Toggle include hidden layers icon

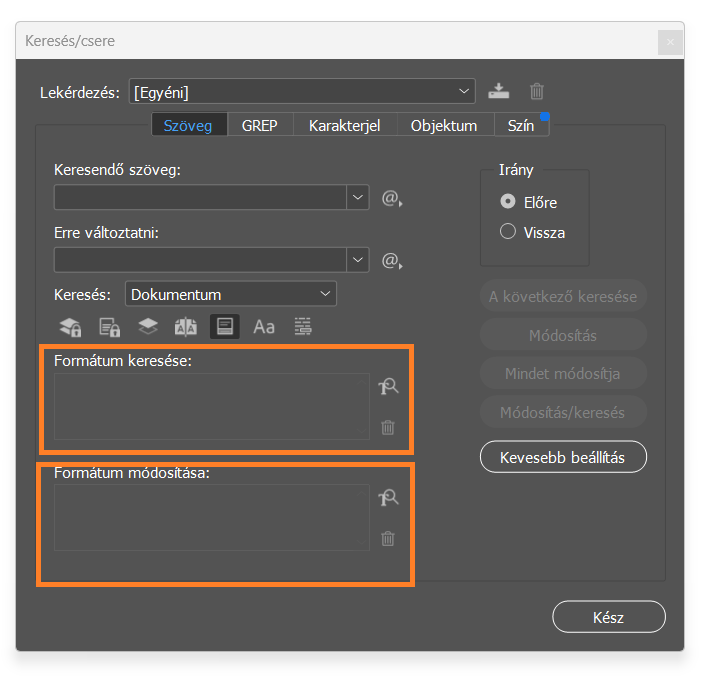pyautogui.click(x=148, y=326)
